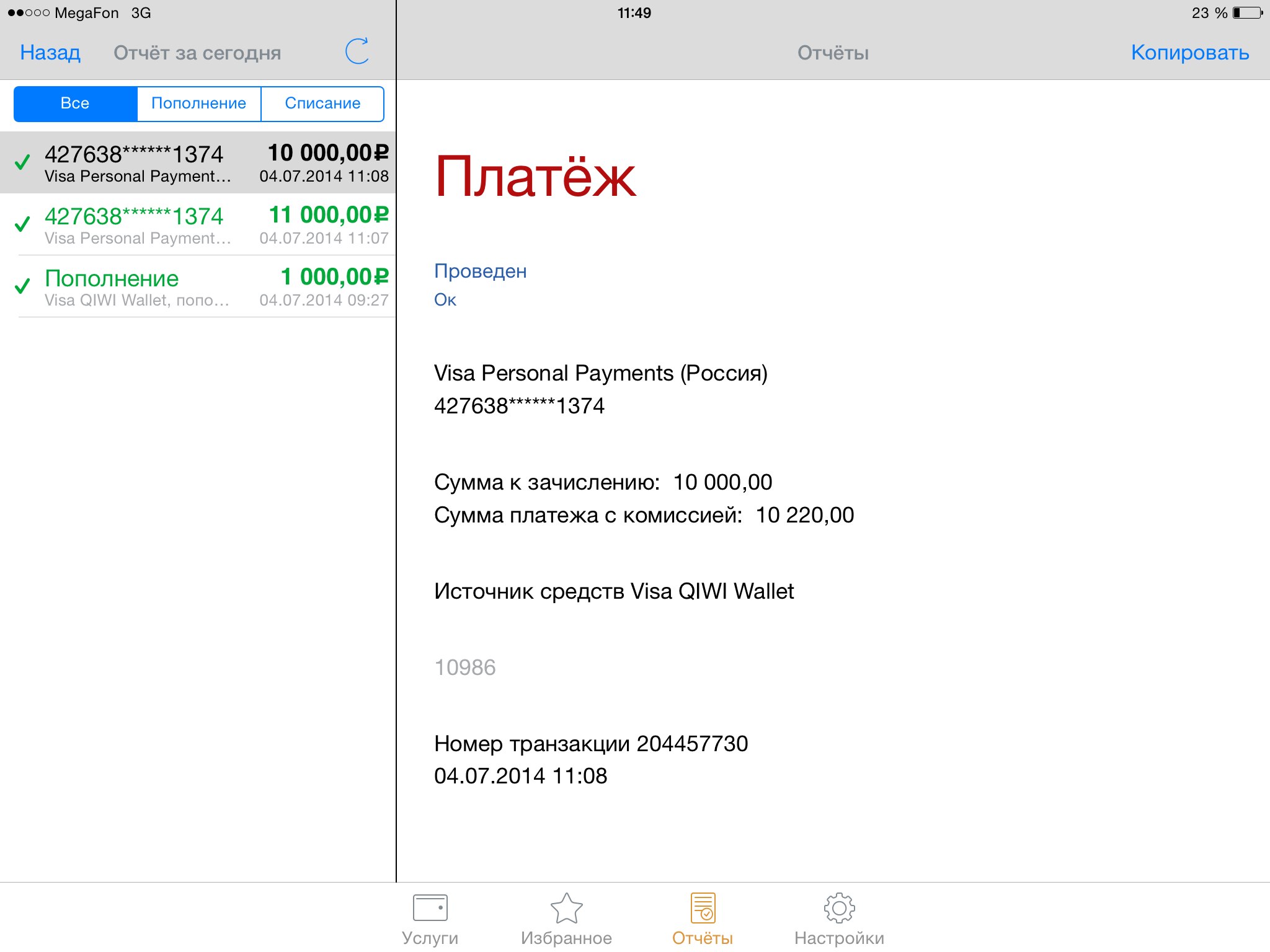The image size is (1270, 952).
Task: Tap green checkmark of 11 000,00 payment
Action: pos(22,224)
